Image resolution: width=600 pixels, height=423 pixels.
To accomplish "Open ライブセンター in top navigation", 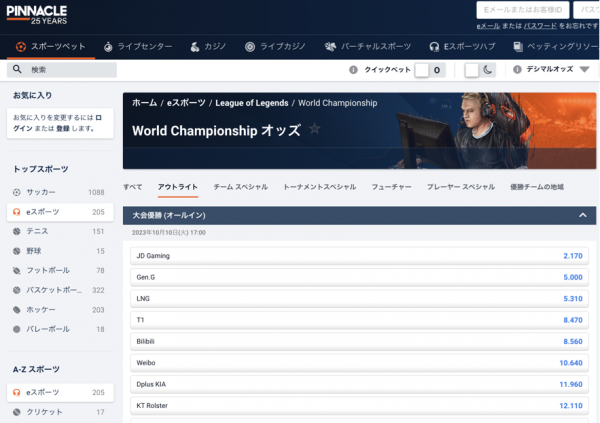I will coord(138,47).
